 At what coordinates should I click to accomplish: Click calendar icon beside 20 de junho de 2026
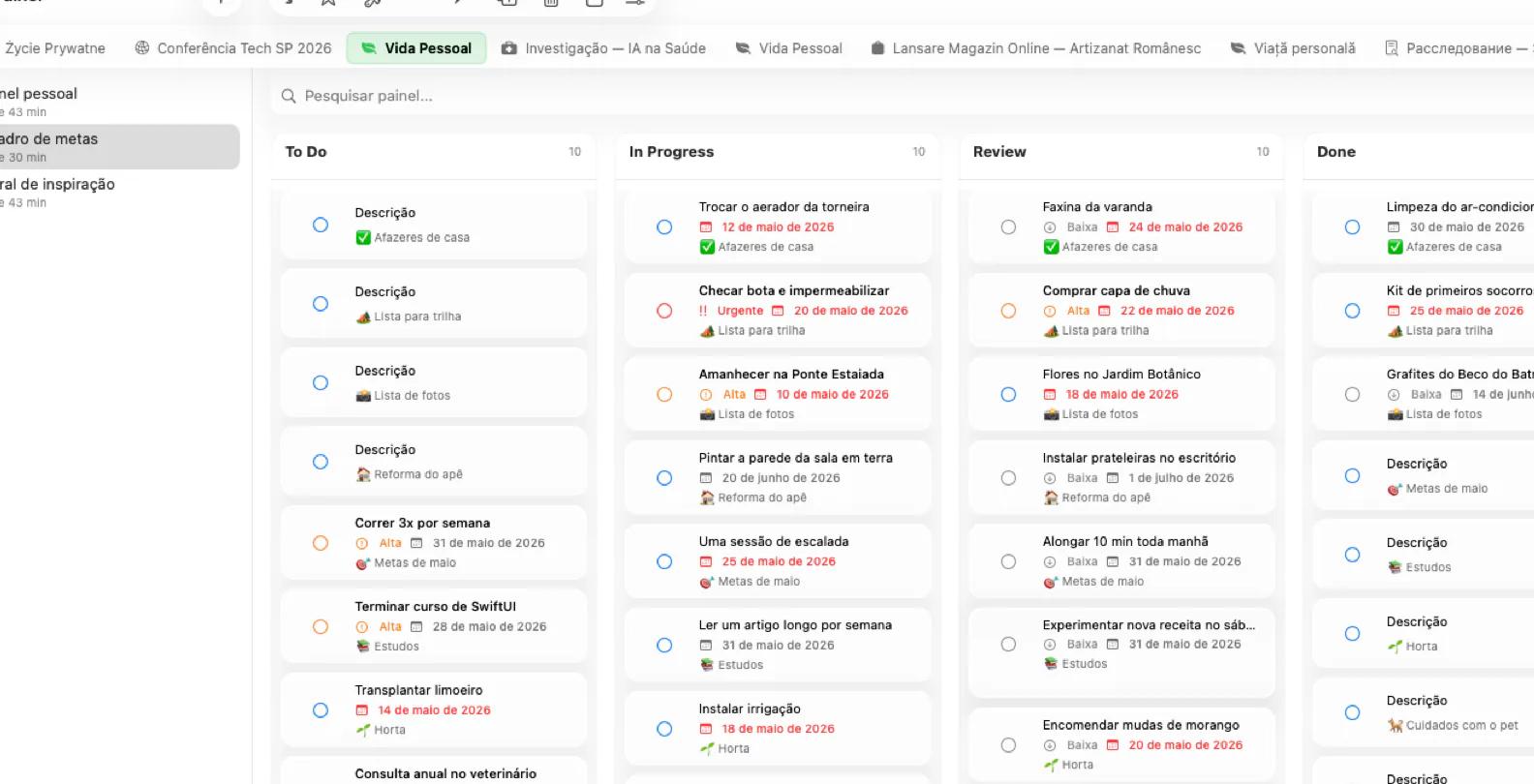click(x=706, y=478)
